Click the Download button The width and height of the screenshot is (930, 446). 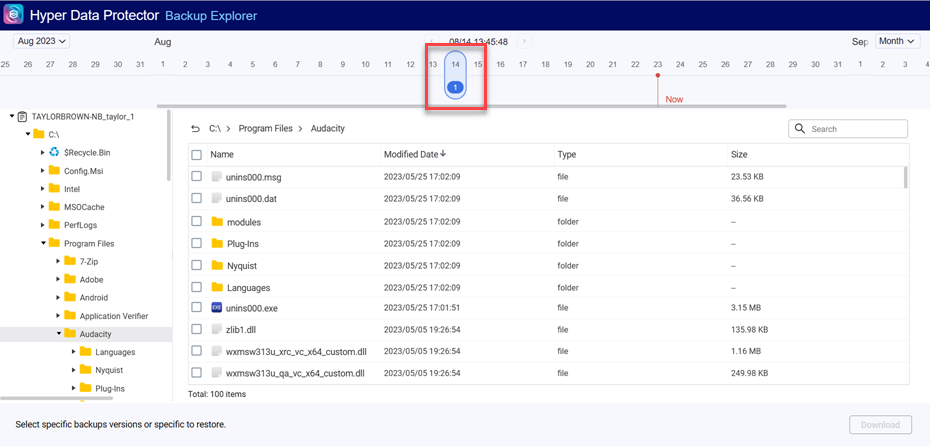(880, 425)
